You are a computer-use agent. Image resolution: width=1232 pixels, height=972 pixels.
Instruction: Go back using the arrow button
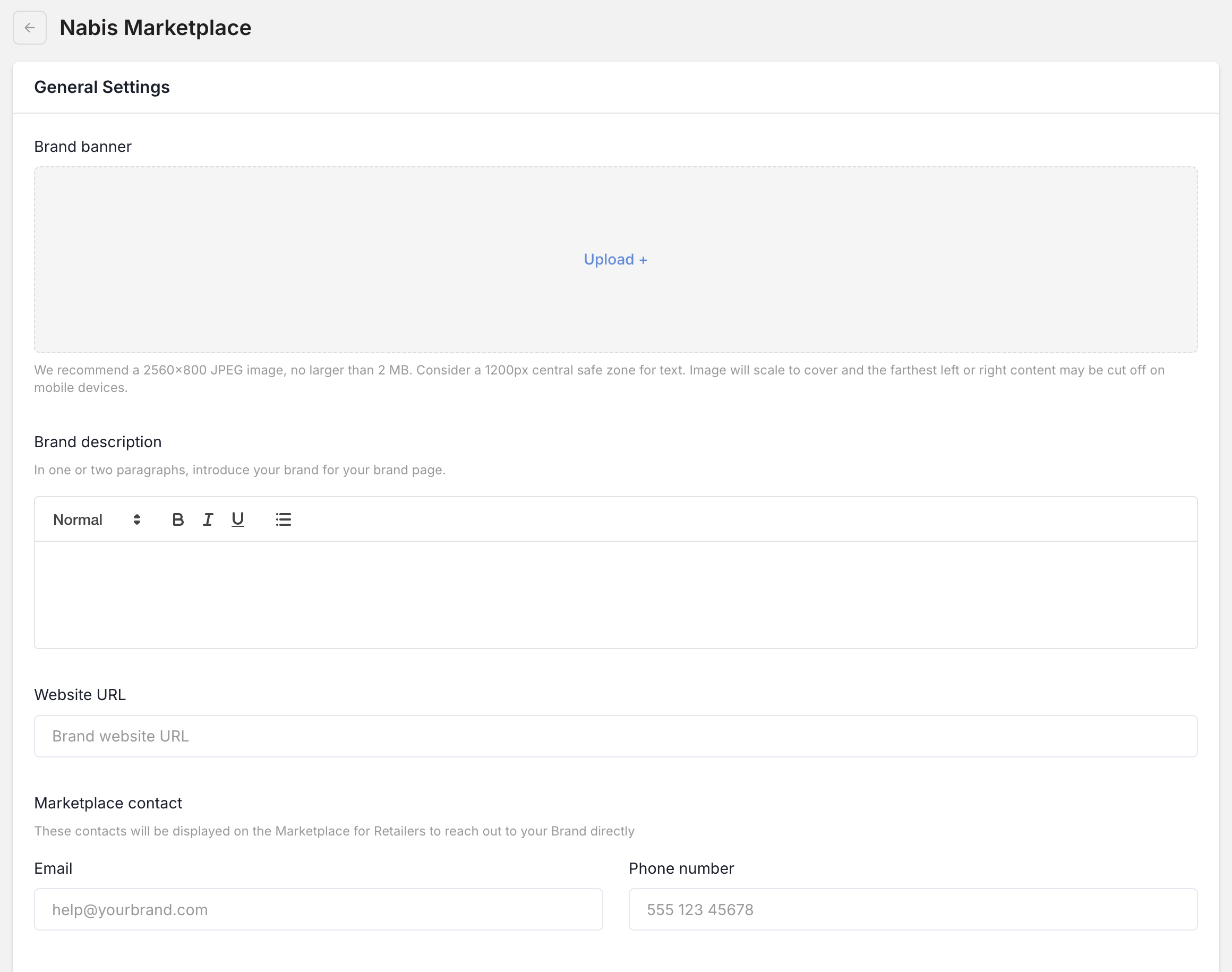coord(30,28)
